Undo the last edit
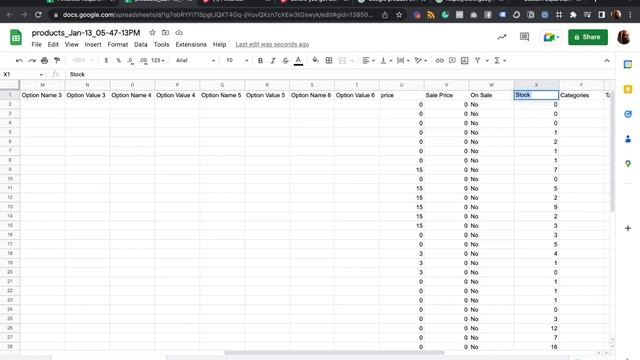 click(19, 60)
